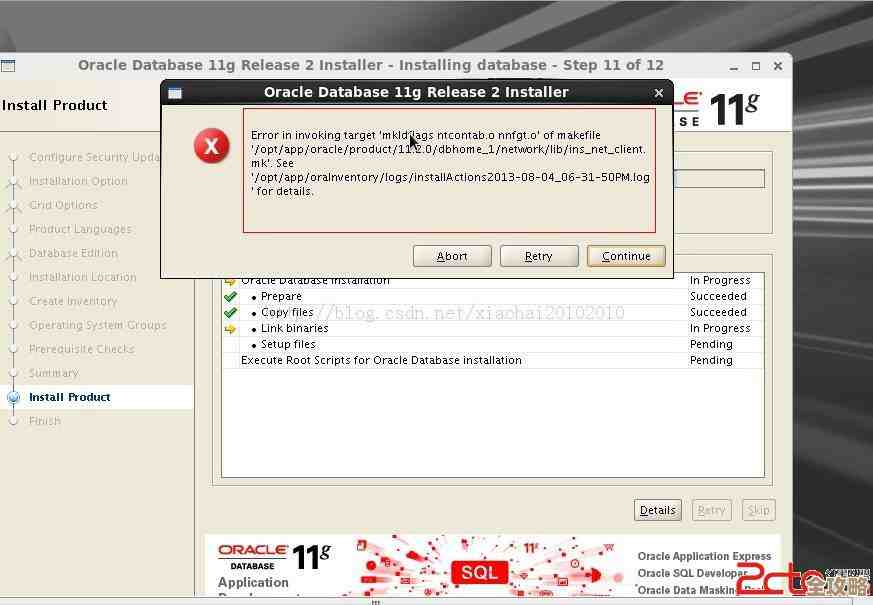The height and width of the screenshot is (605, 873).
Task: Select the Summary step in sidebar
Action: click(53, 373)
